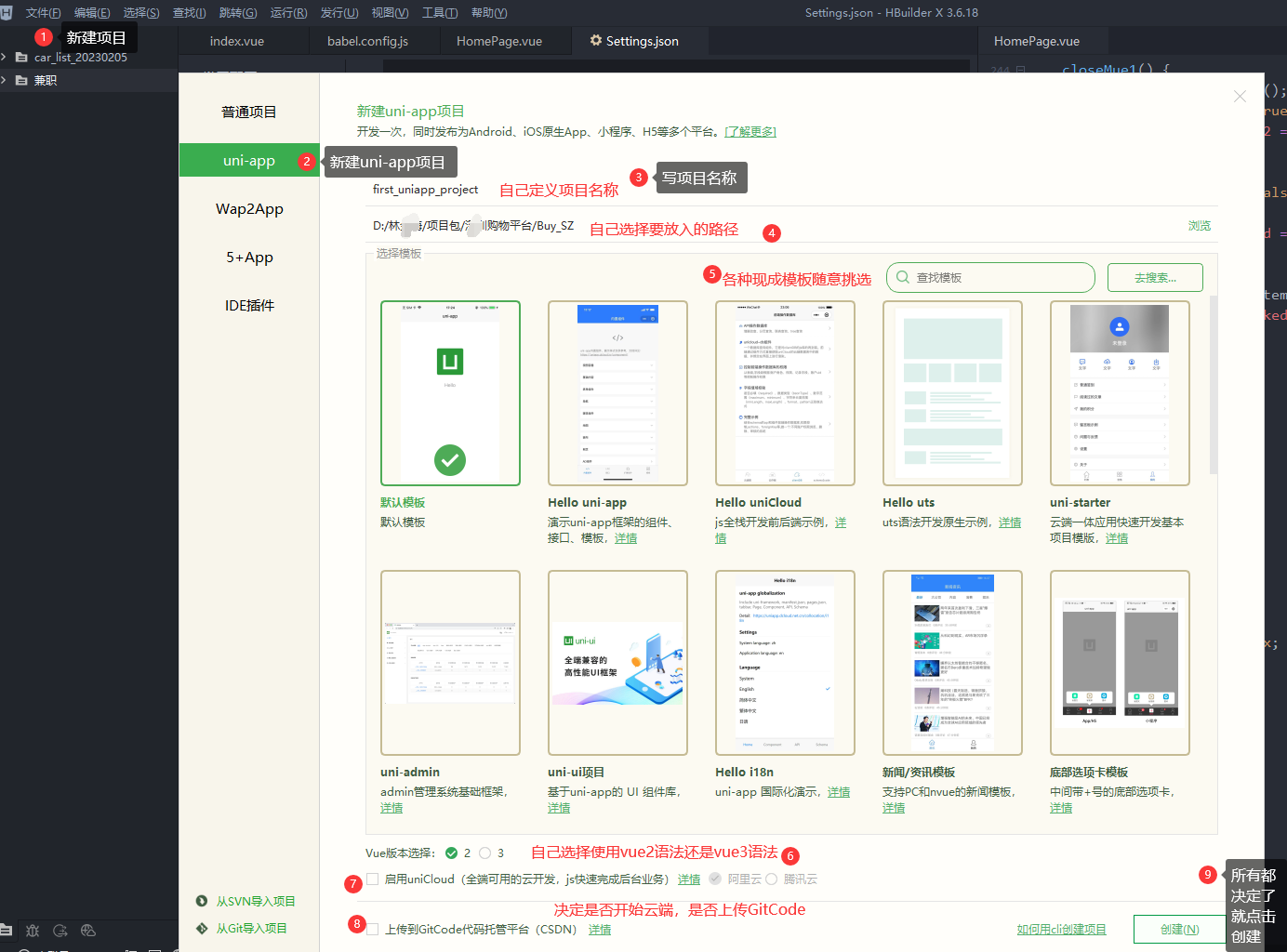Click the 创建(N) button
This screenshot has width=1287, height=952.
click(x=1179, y=929)
